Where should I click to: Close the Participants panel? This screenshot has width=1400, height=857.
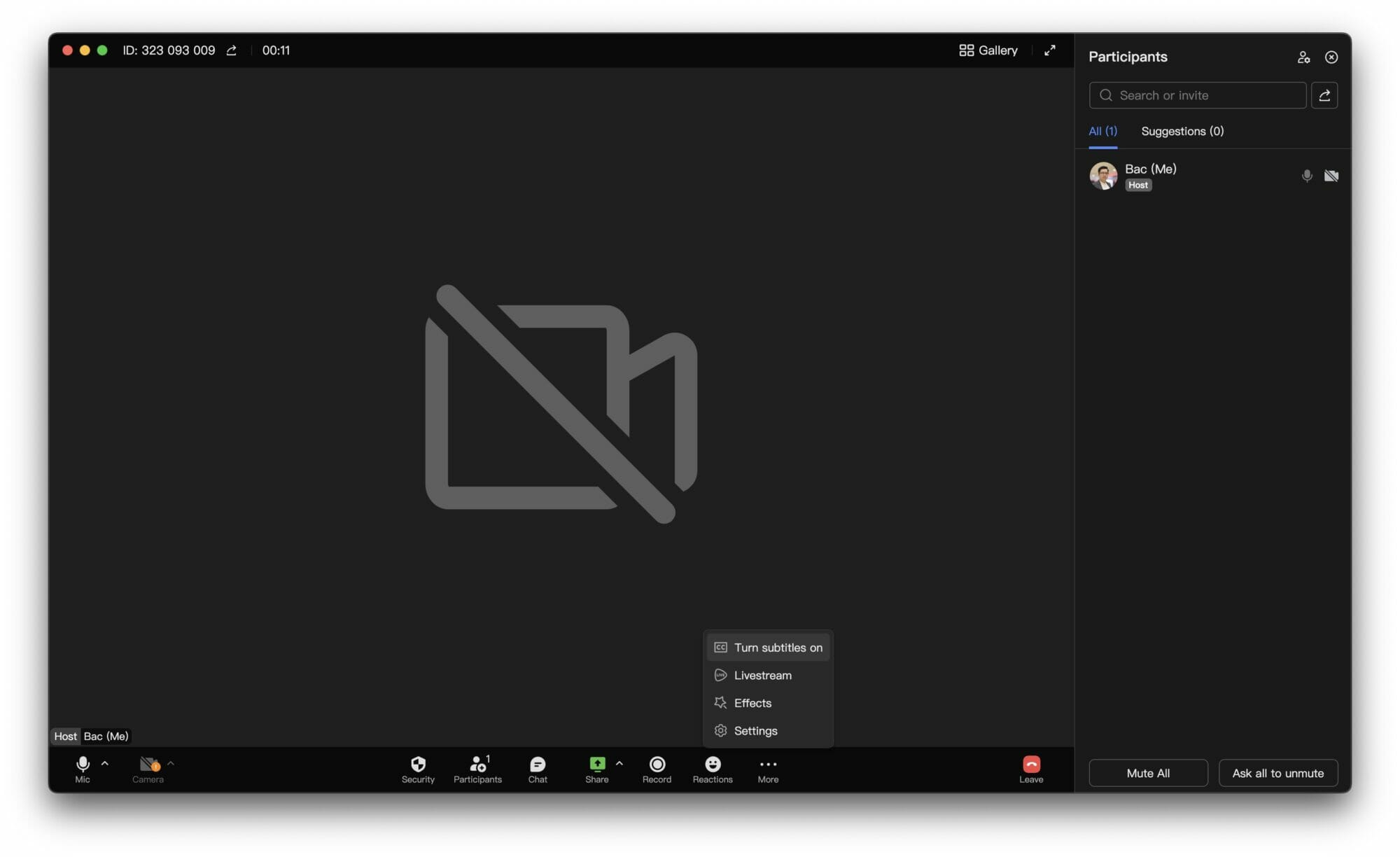[1331, 57]
